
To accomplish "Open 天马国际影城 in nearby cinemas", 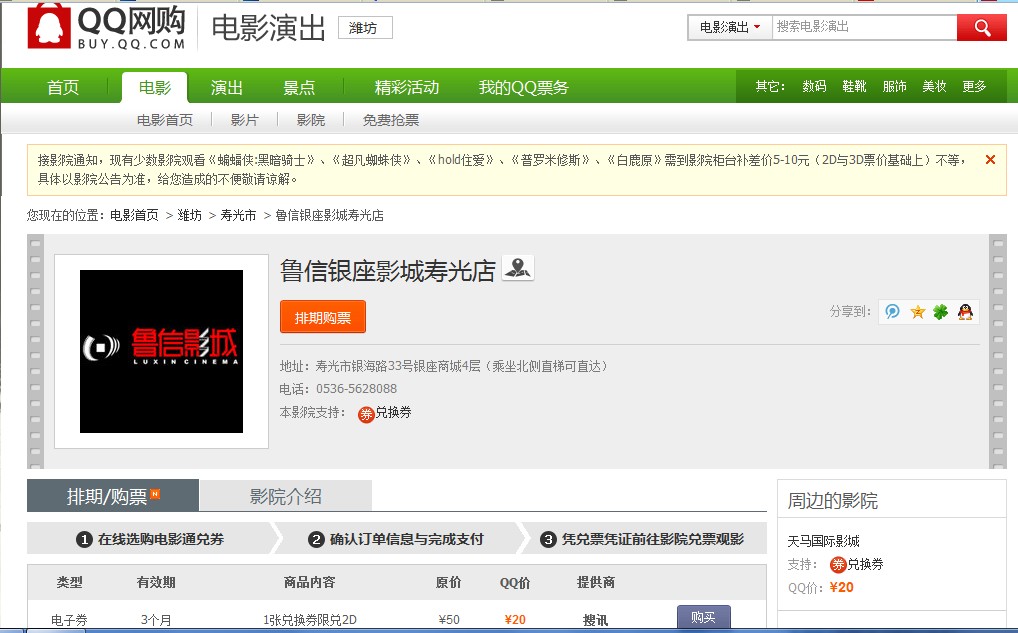I will click(823, 541).
